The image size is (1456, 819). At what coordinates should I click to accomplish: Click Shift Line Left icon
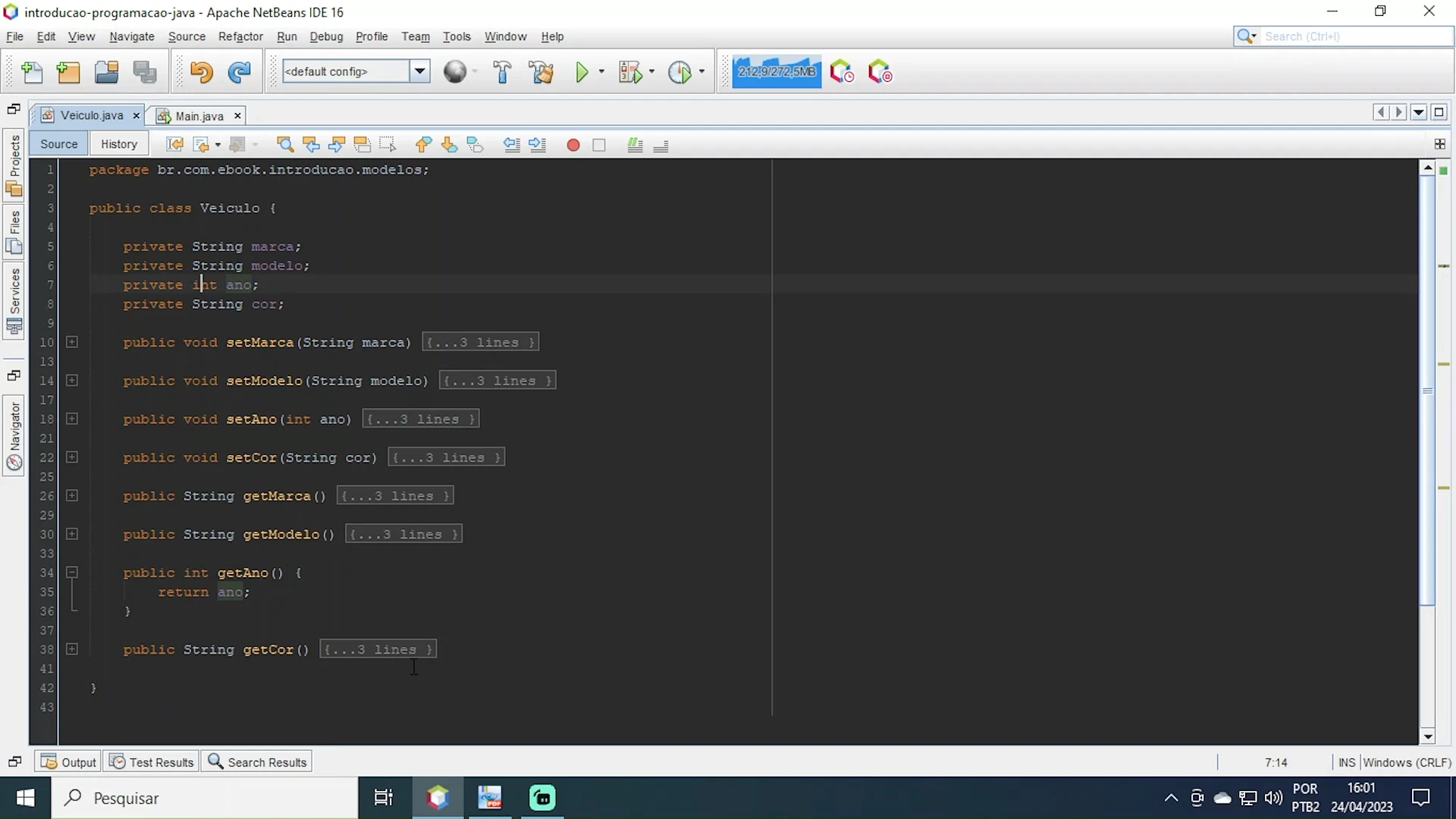tap(512, 145)
